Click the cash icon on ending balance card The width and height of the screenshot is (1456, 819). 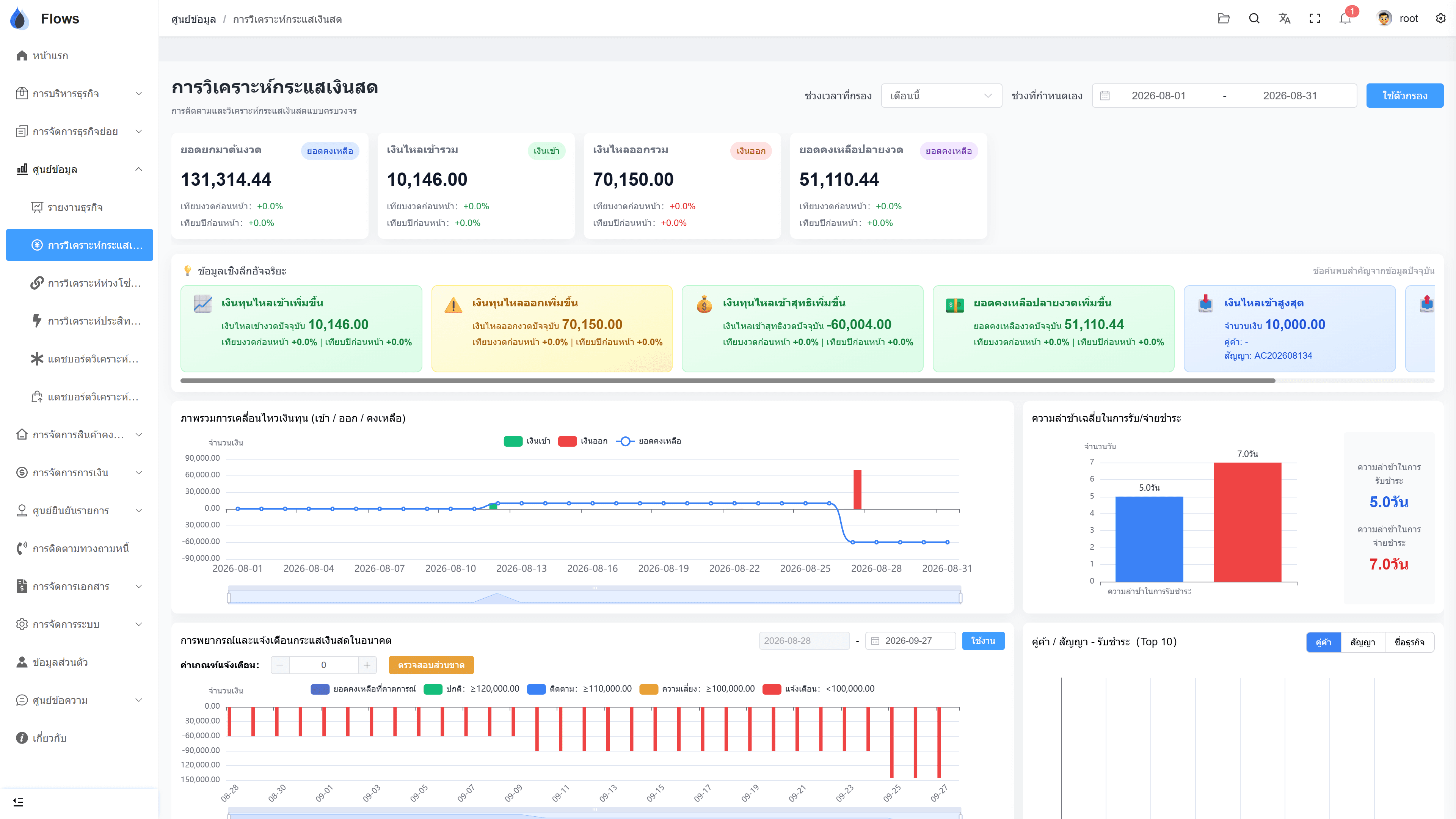click(955, 305)
